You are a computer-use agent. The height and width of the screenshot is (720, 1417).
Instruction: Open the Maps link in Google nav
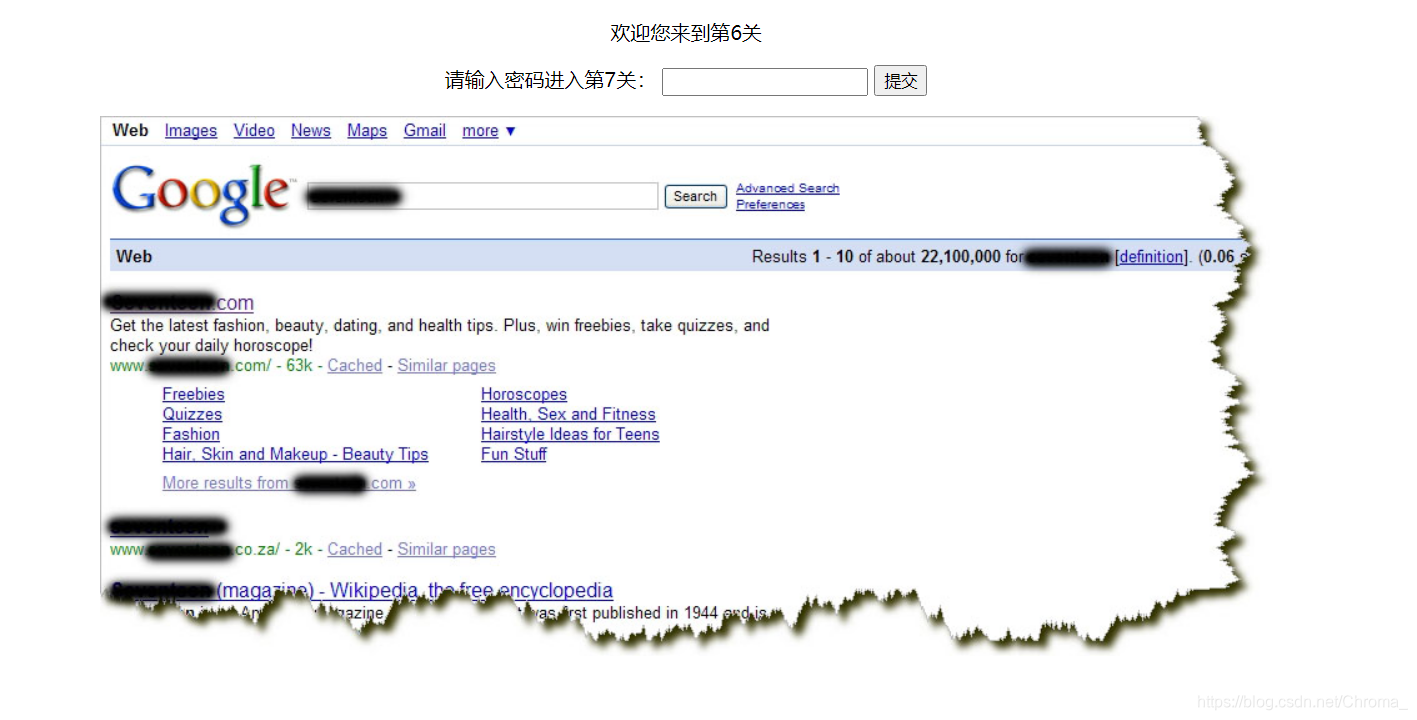[x=367, y=131]
